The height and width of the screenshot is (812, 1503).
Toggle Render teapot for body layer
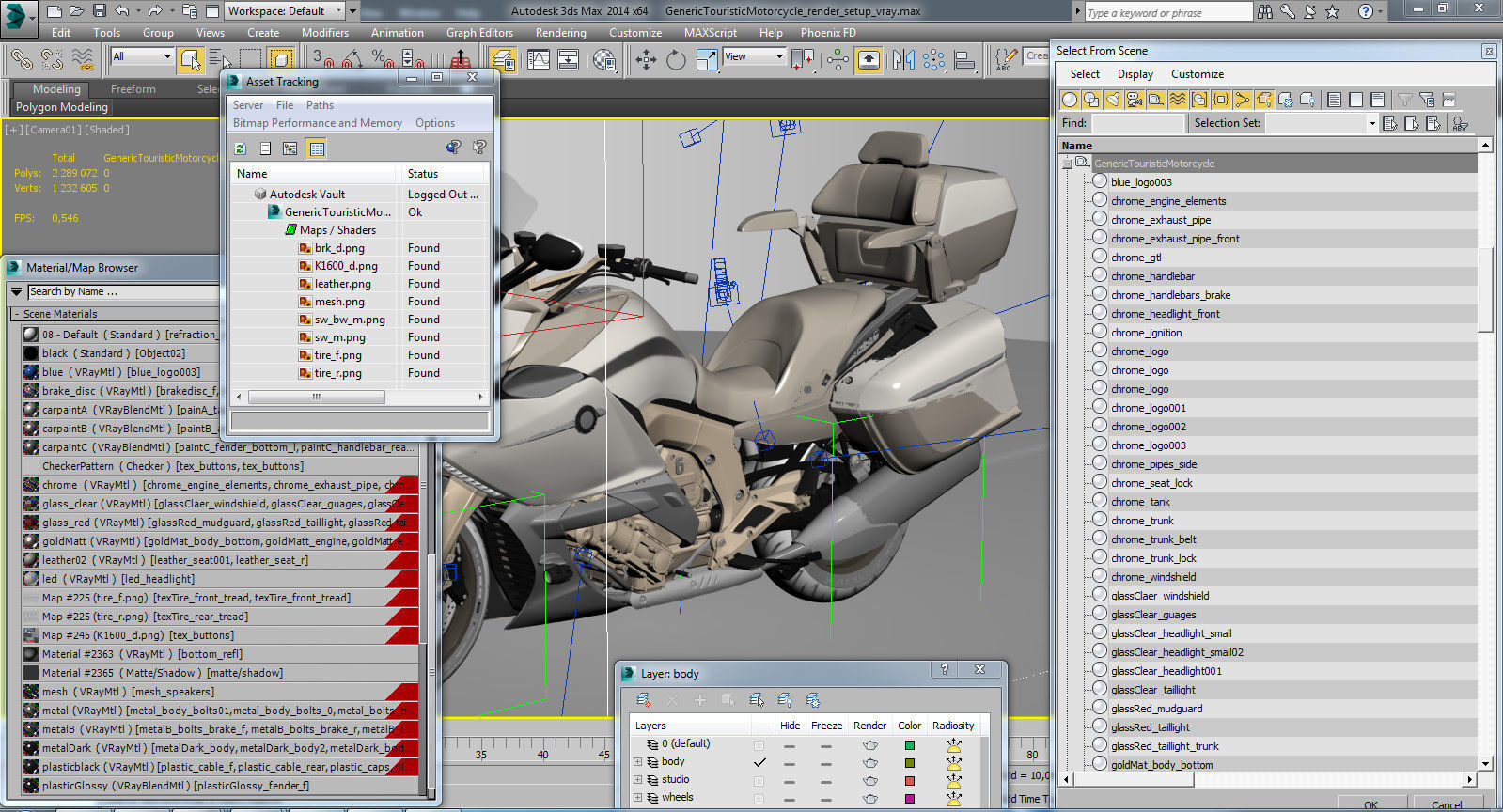870,762
